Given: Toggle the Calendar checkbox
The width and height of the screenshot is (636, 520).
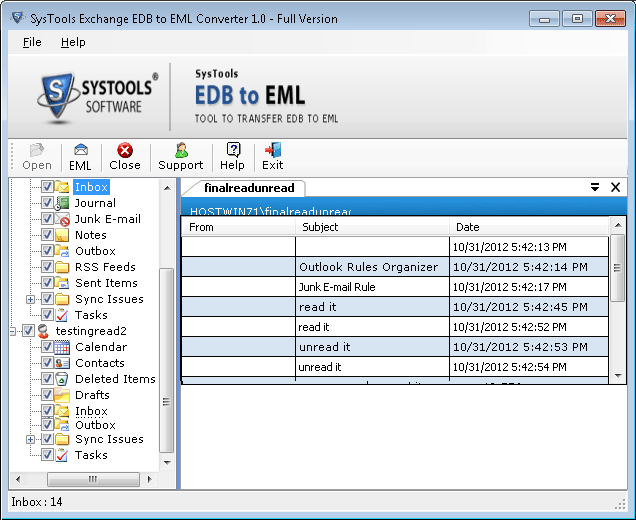Looking at the screenshot, I should 47,347.
